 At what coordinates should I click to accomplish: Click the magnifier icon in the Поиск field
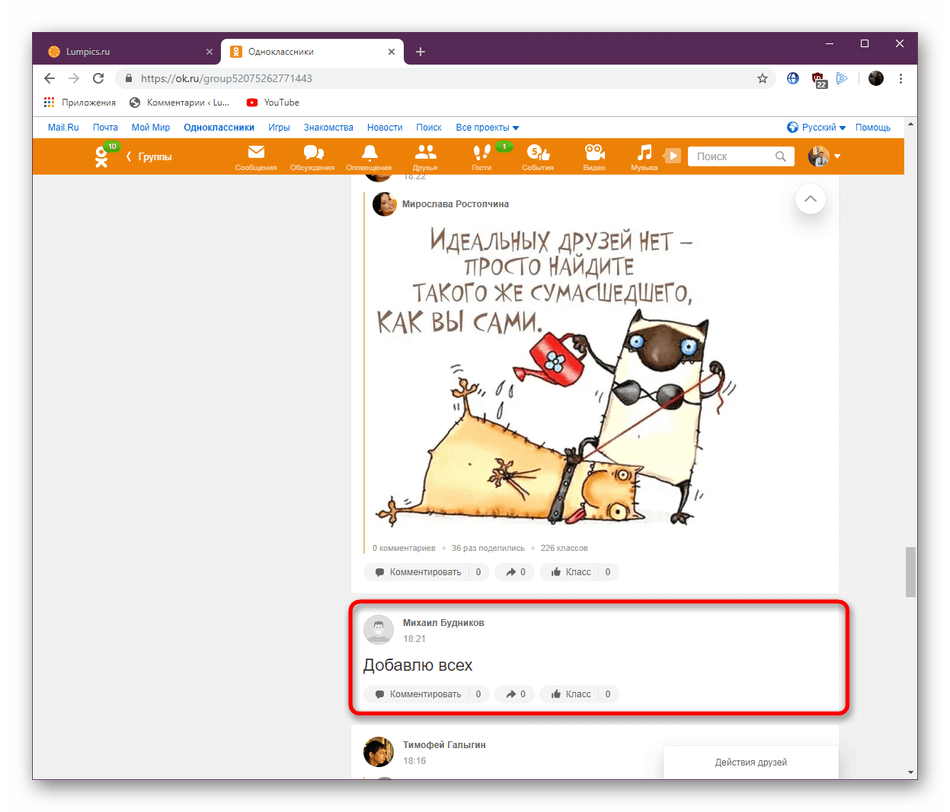[x=780, y=156]
